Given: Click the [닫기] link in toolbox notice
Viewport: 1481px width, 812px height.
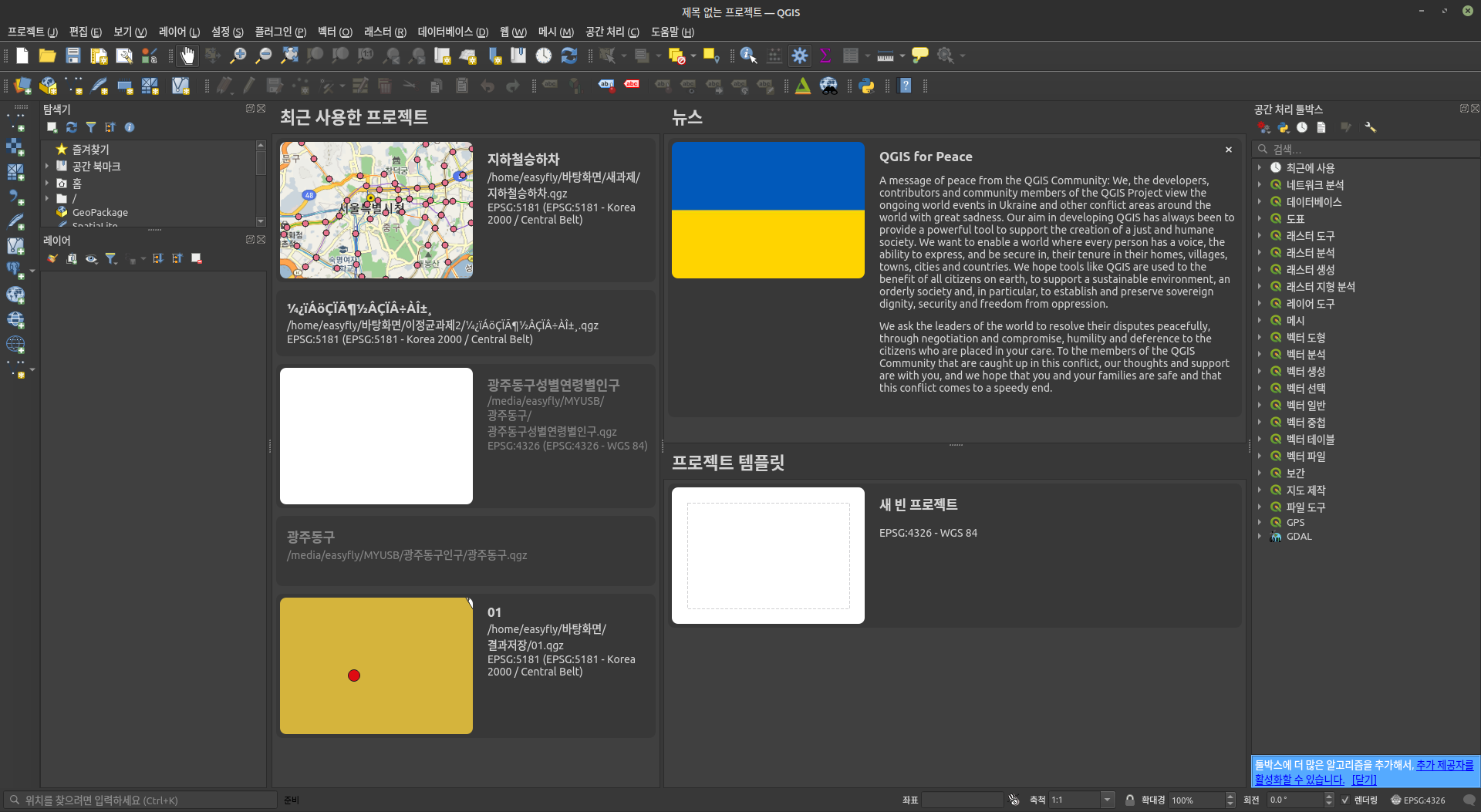Looking at the screenshot, I should point(1364,780).
